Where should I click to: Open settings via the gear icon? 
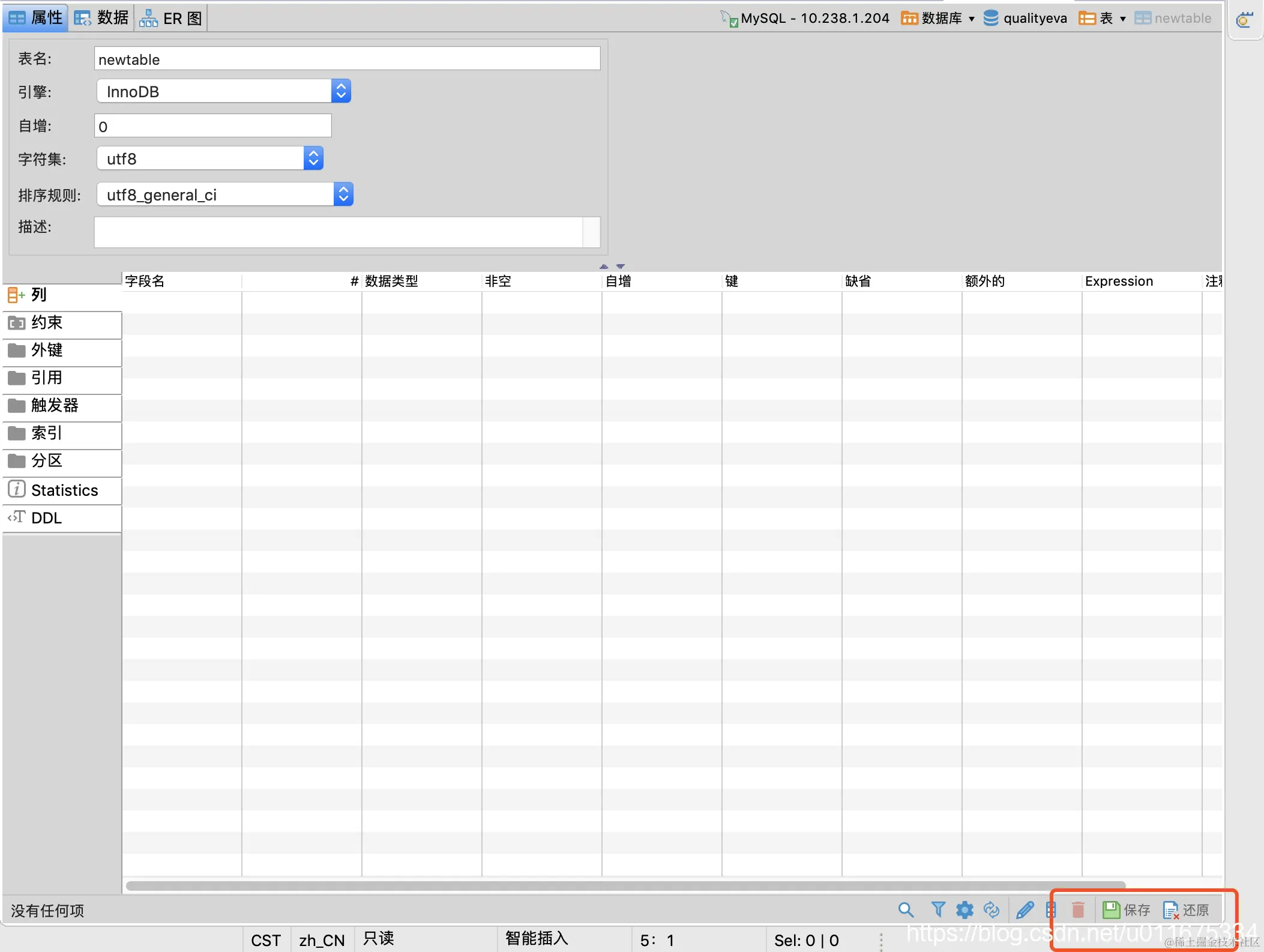pyautogui.click(x=965, y=910)
